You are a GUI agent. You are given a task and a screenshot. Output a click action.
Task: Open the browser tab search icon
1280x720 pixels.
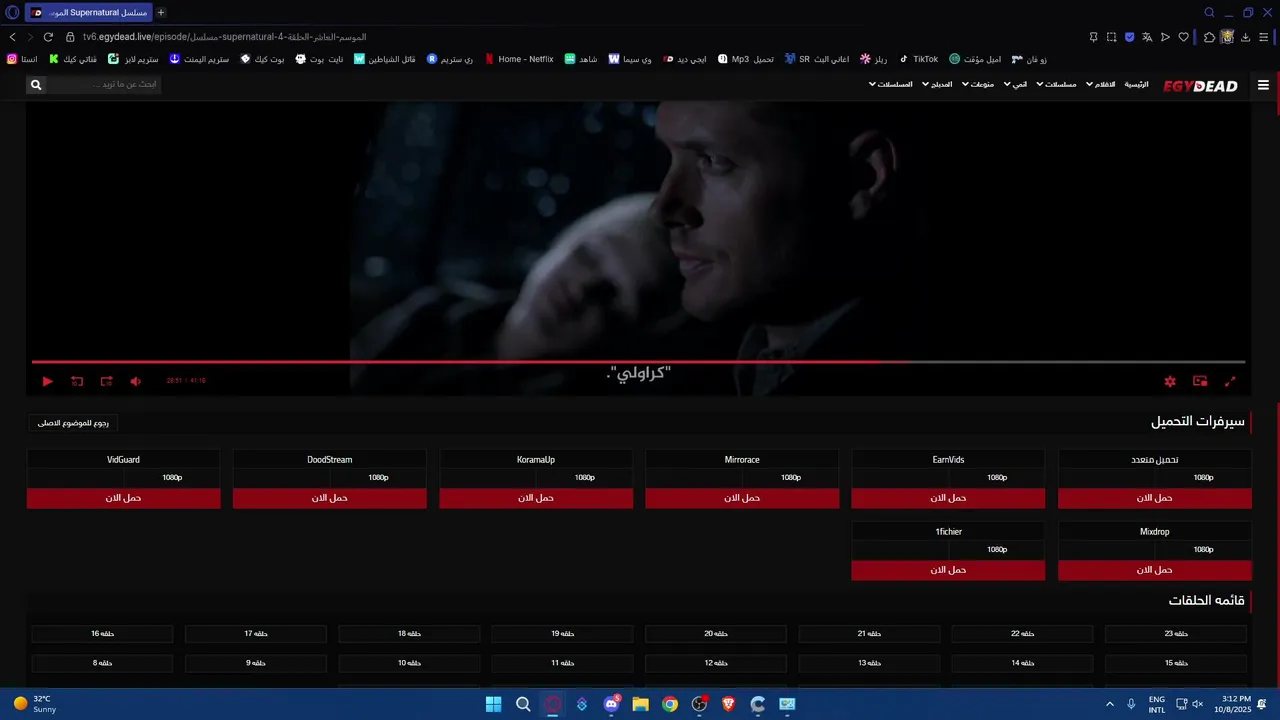(1209, 13)
